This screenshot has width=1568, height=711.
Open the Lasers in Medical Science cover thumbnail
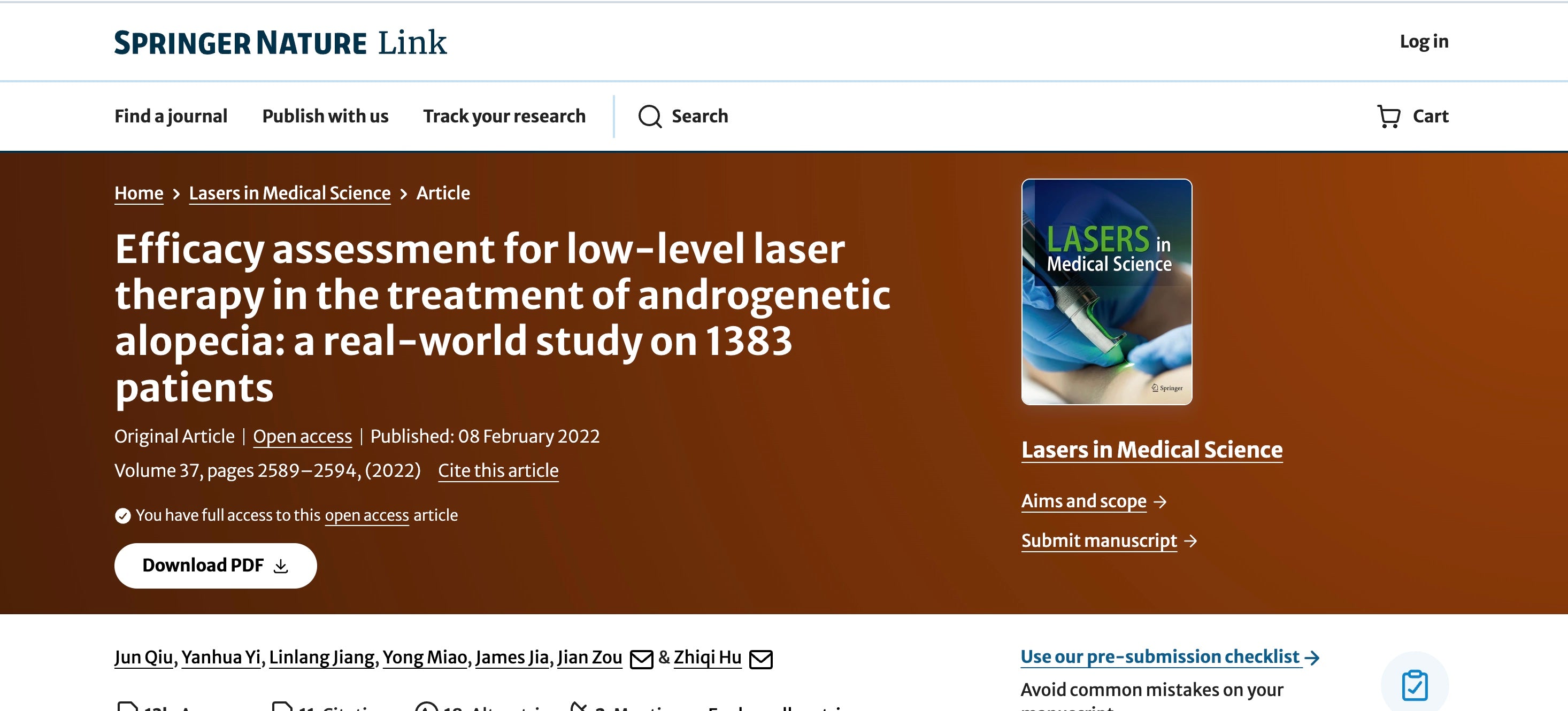[x=1106, y=291]
